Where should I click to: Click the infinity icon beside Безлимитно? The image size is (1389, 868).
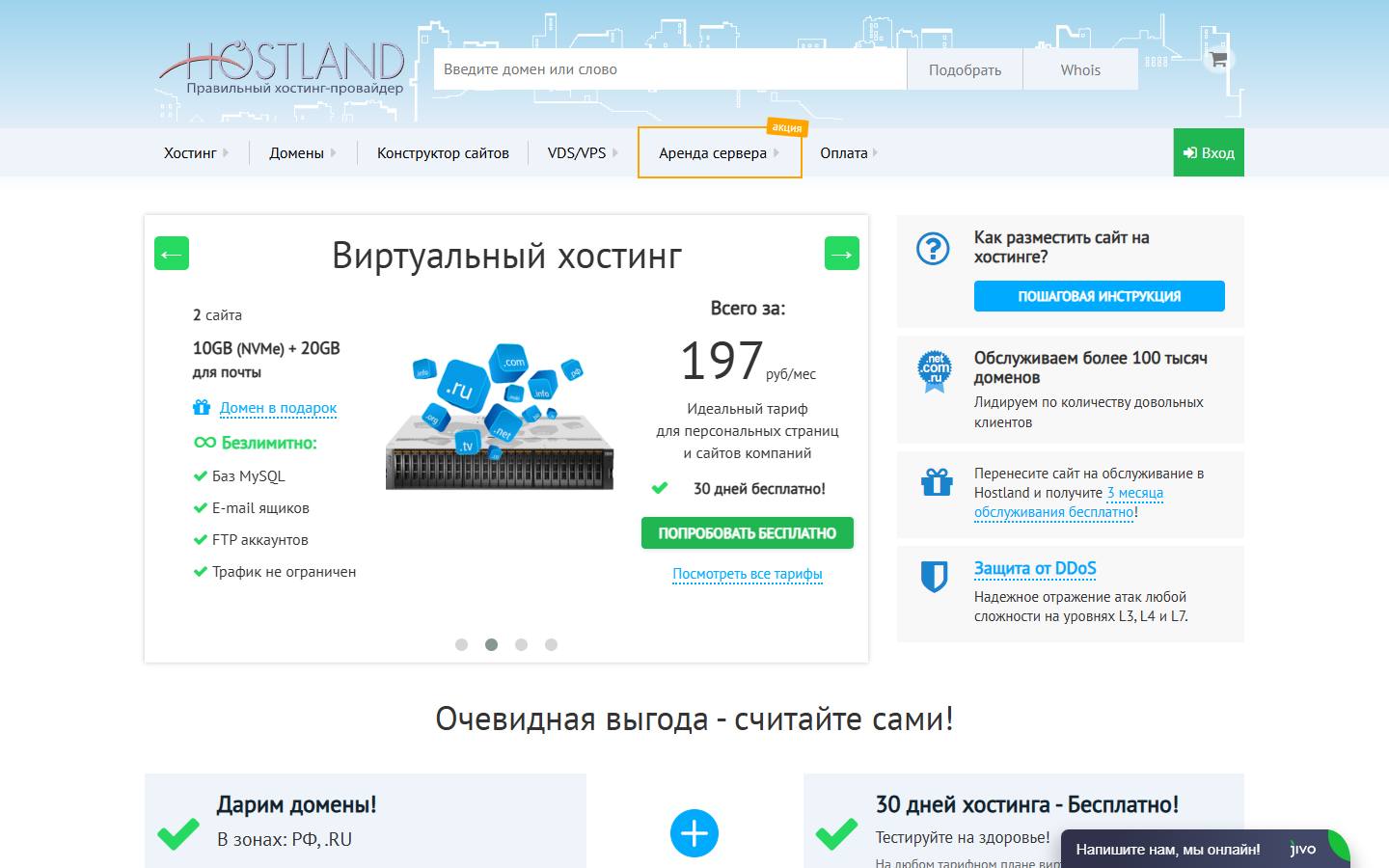(x=204, y=443)
